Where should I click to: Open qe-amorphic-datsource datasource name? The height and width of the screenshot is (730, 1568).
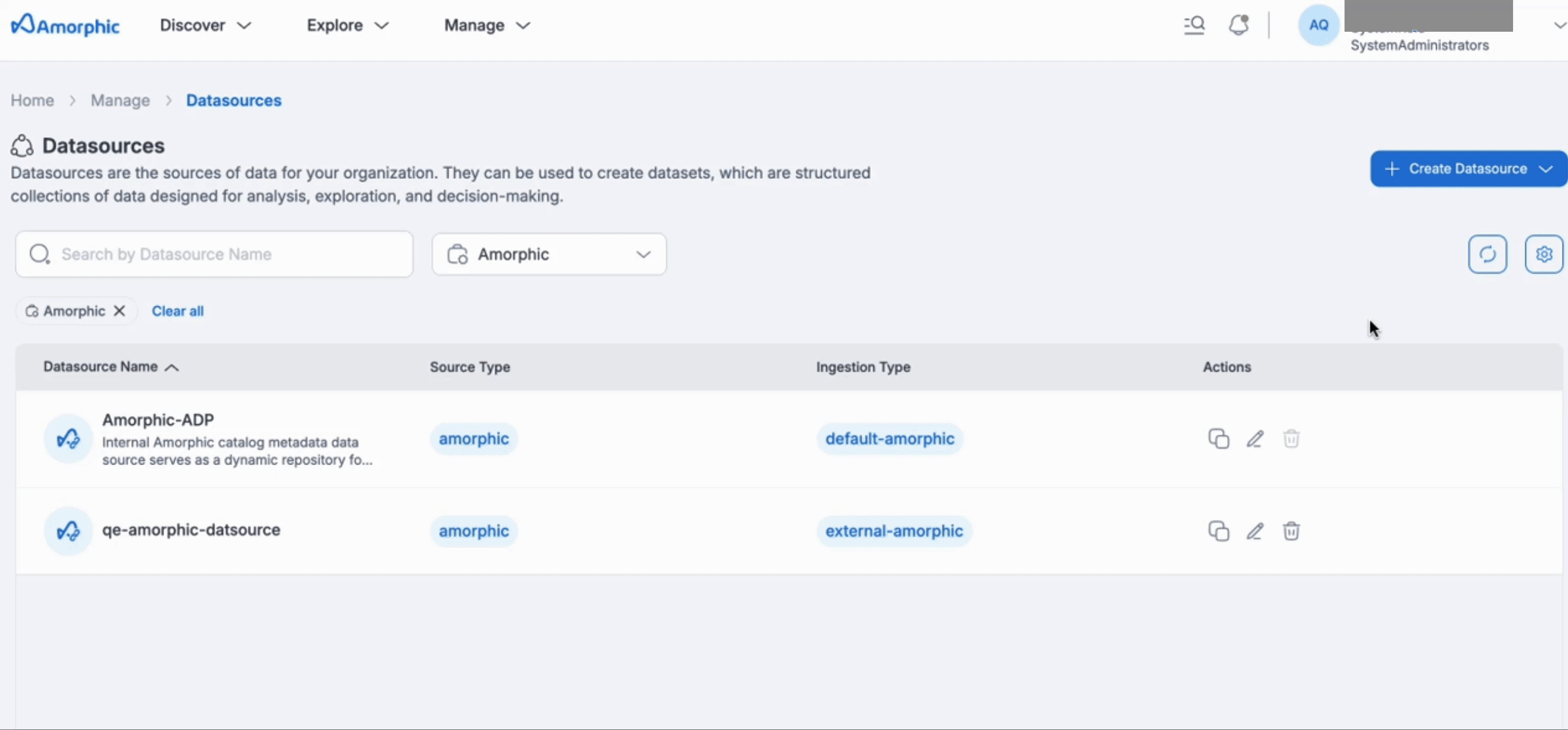point(191,530)
